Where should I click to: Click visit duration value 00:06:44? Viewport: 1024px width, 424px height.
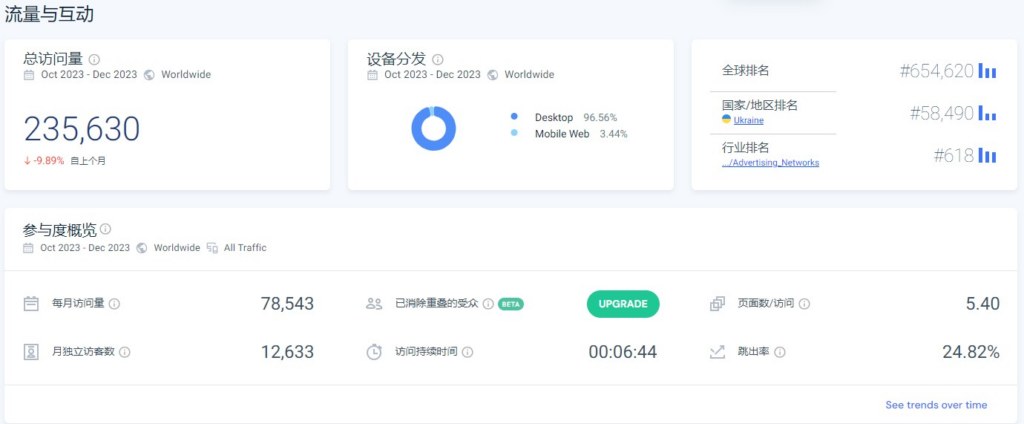pyautogui.click(x=622, y=352)
